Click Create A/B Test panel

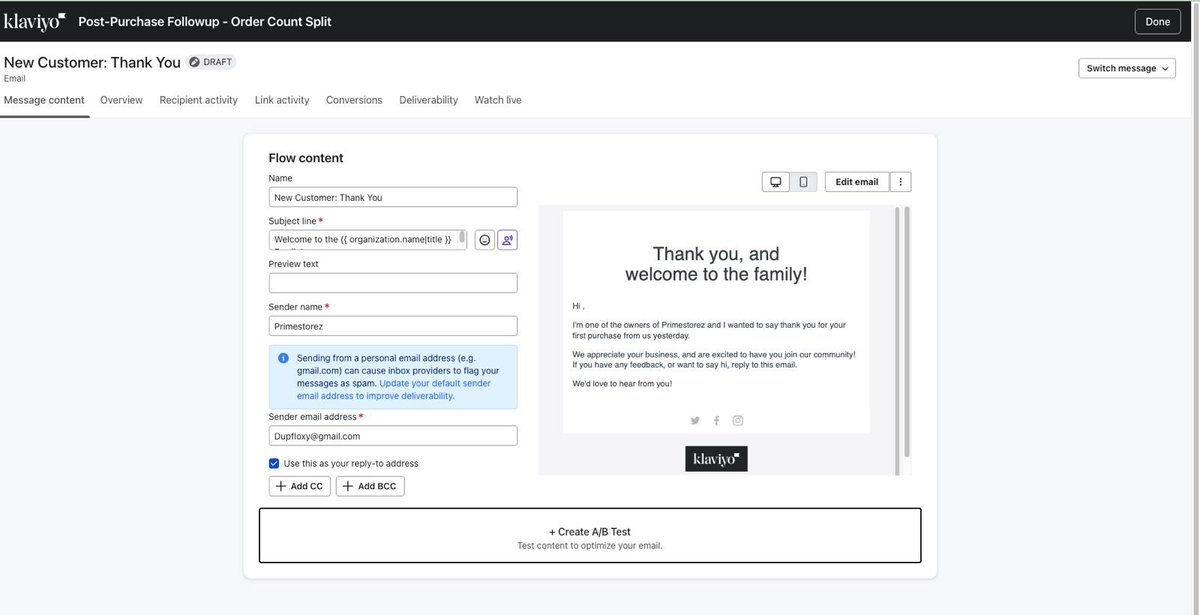(x=590, y=536)
